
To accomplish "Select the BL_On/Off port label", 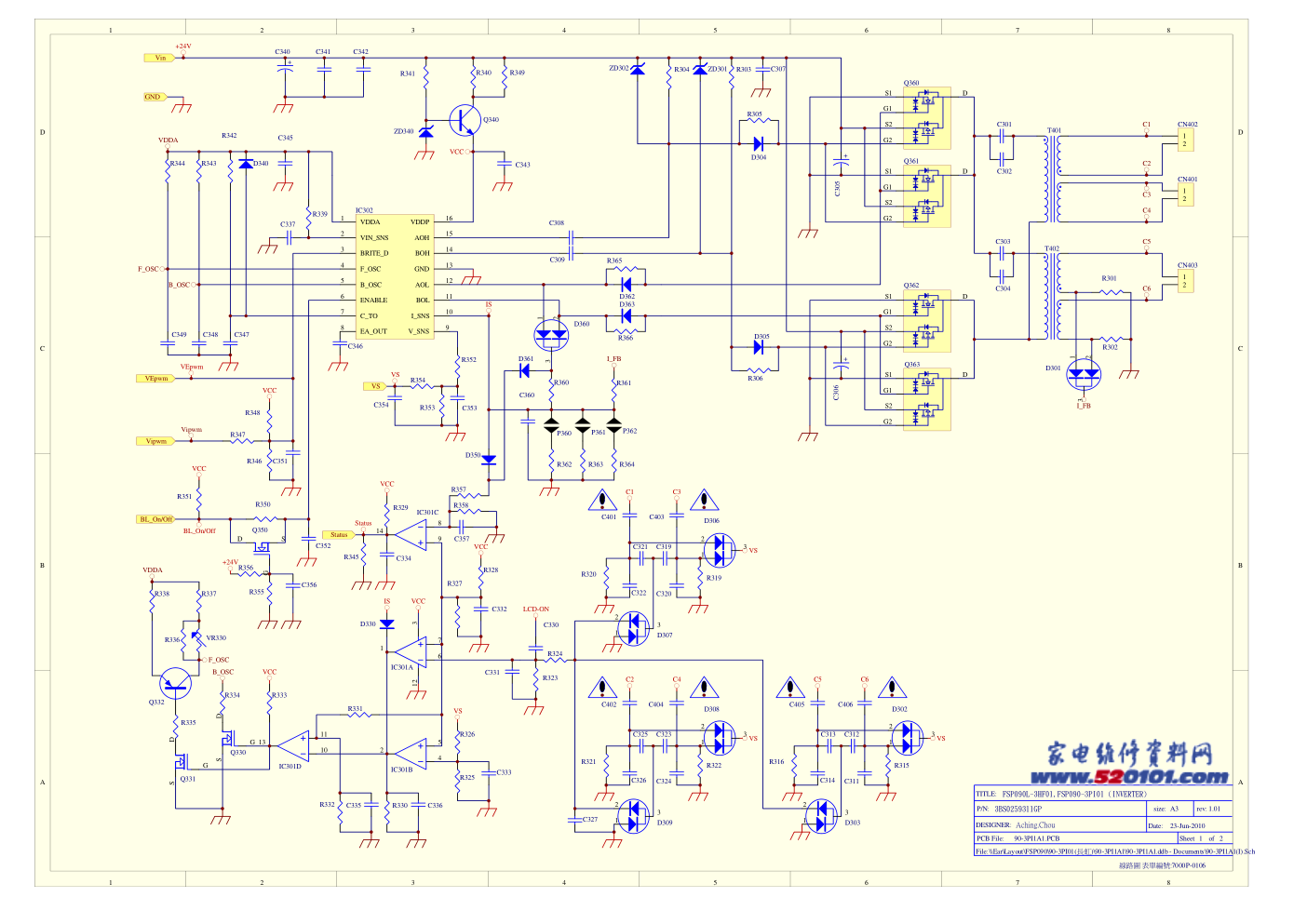I will 155,519.
